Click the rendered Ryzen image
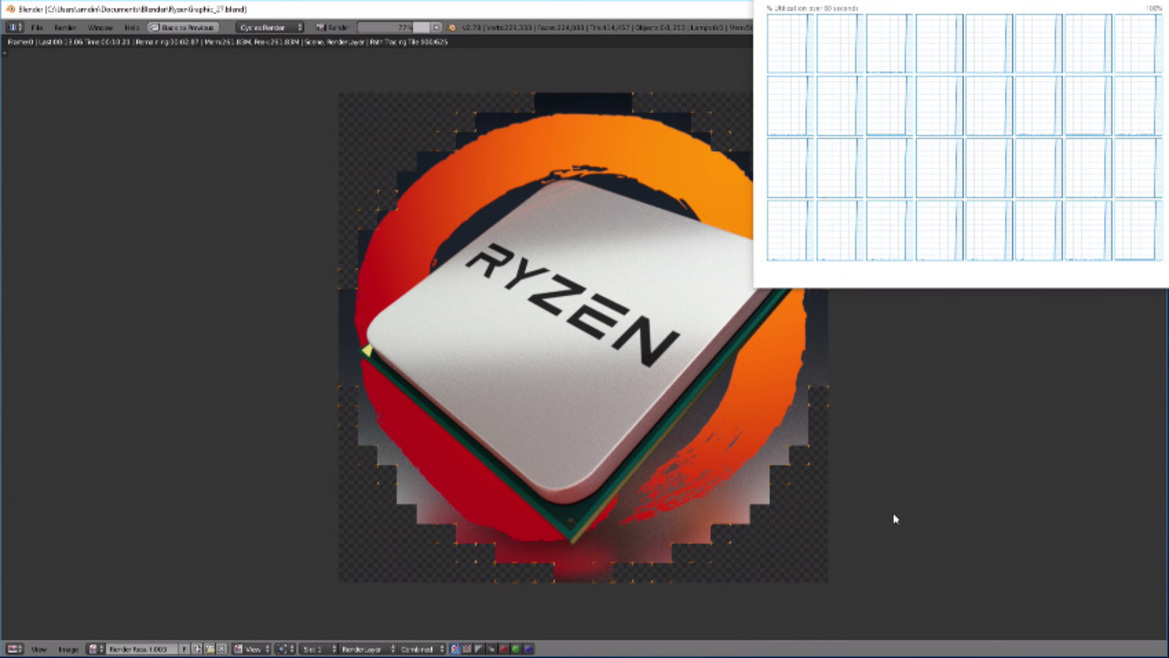Viewport: 1169px width, 658px height. pos(583,337)
